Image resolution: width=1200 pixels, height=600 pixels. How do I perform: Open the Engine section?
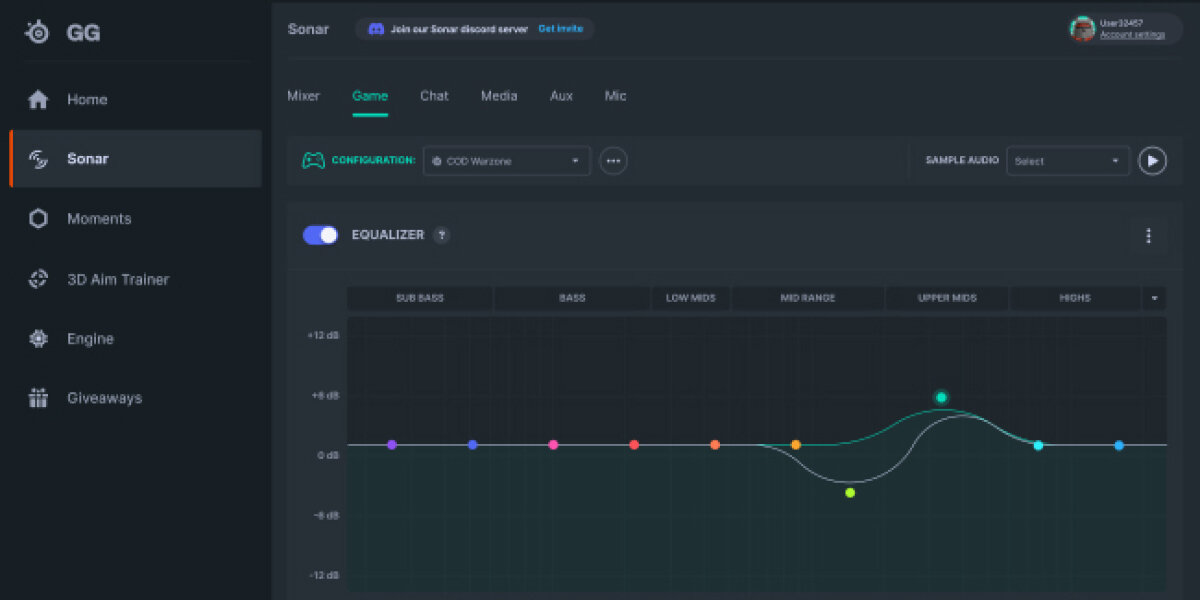click(89, 339)
